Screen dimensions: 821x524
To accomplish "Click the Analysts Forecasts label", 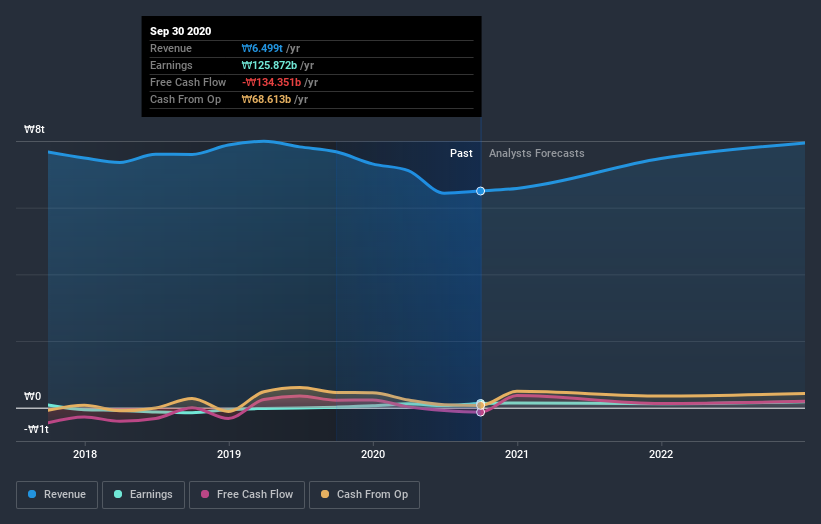I will pyautogui.click(x=537, y=153).
